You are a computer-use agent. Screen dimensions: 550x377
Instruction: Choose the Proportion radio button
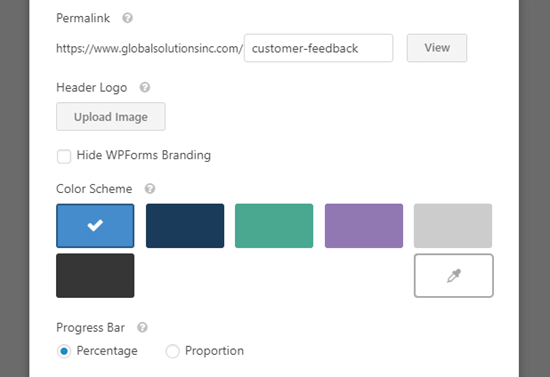[172, 351]
